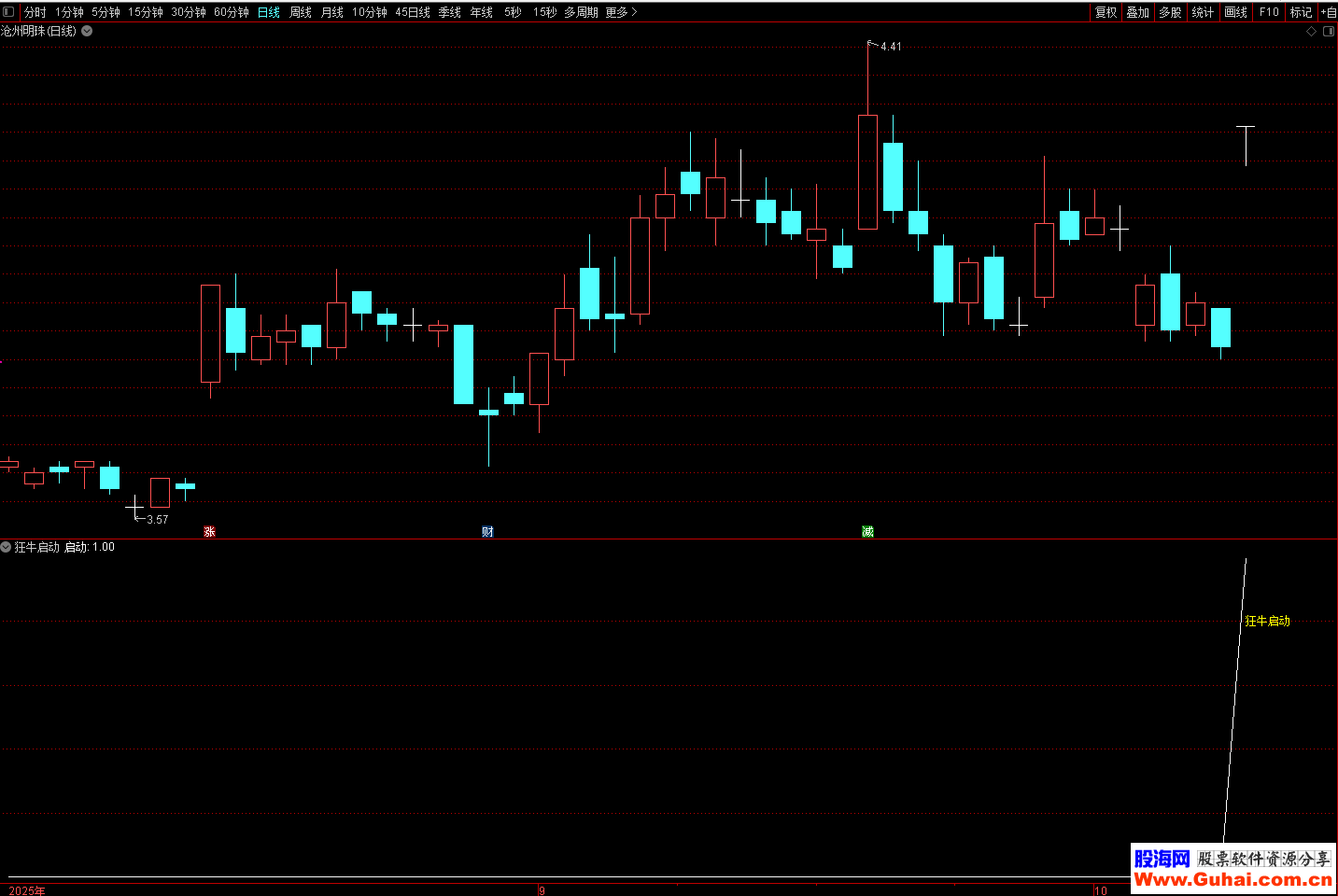Click the green 减 marker icon
The height and width of the screenshot is (896, 1338).
[867, 532]
